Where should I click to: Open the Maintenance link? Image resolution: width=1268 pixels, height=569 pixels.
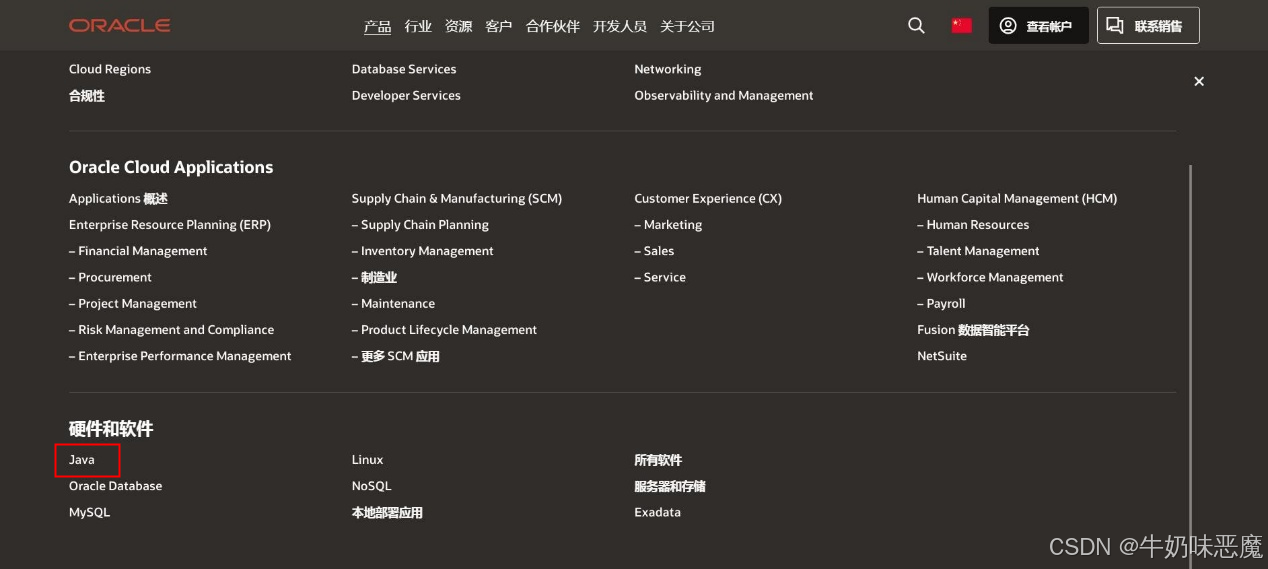[x=393, y=303]
